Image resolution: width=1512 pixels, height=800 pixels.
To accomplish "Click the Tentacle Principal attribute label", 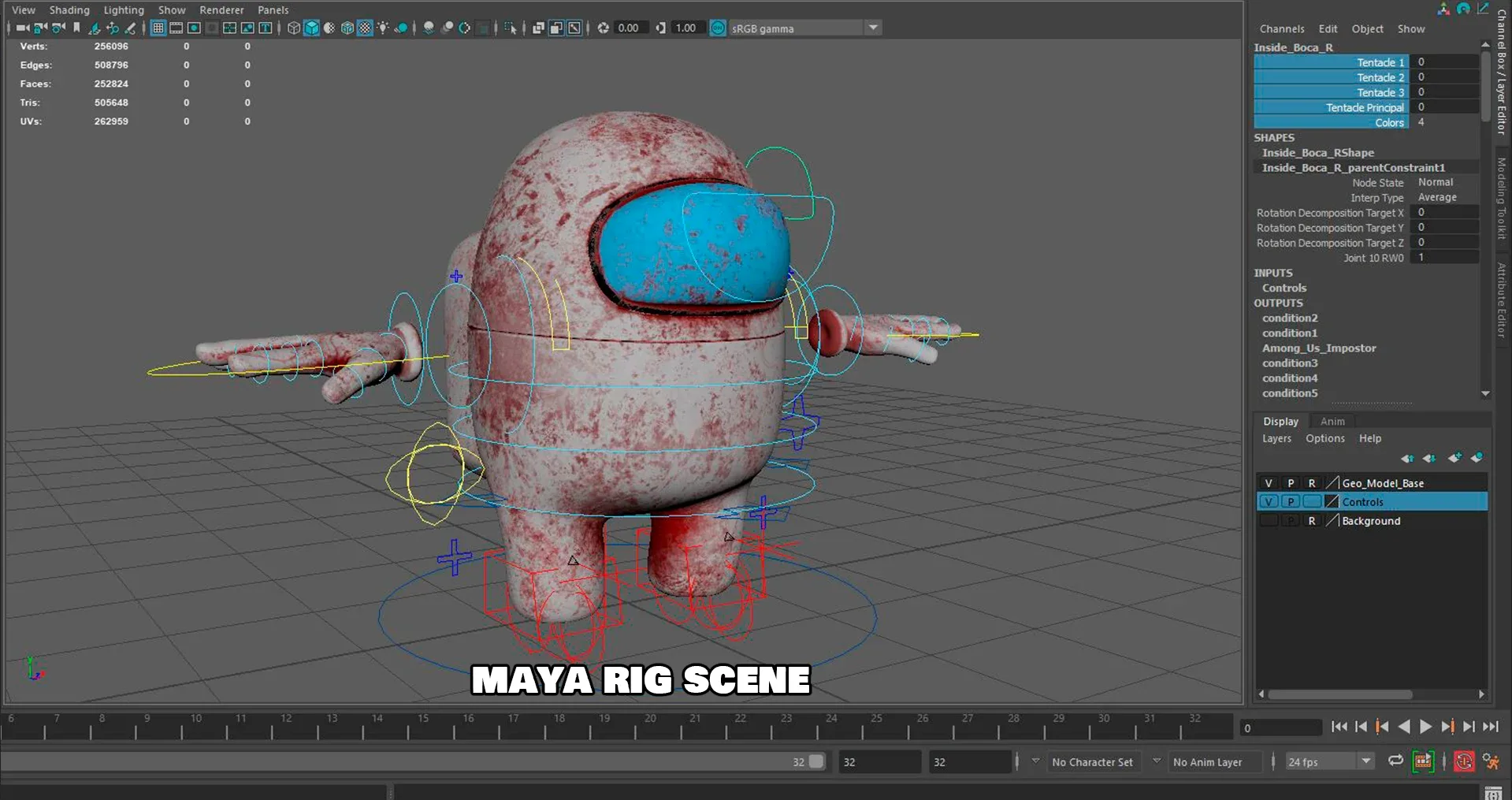I will point(1365,107).
